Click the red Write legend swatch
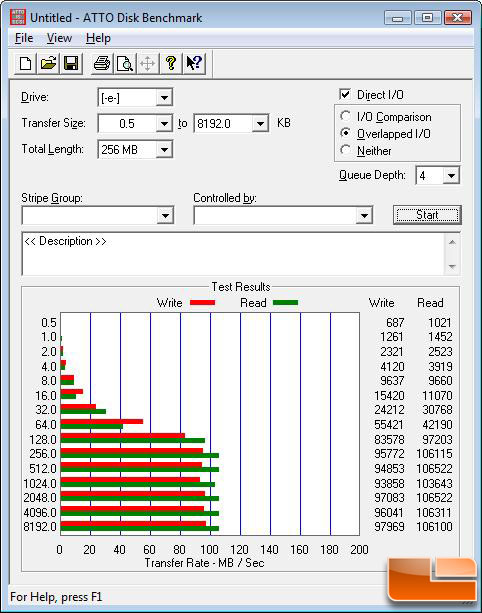Viewport: 482px width, 613px height. 202,303
